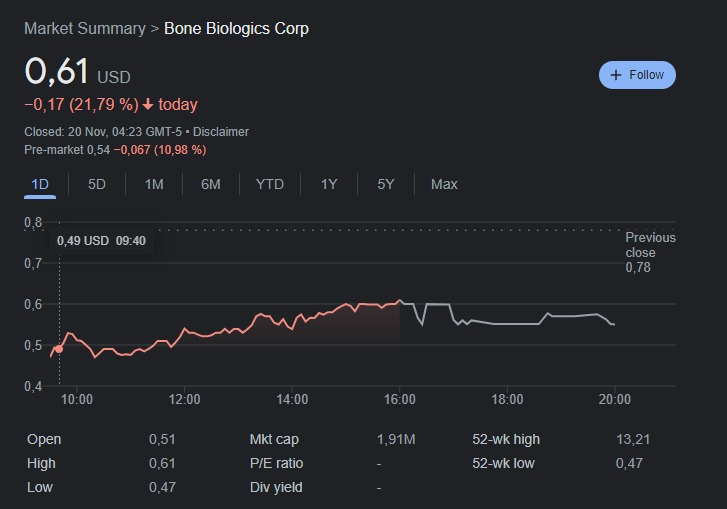Switch to the 1M range tab

(154, 184)
